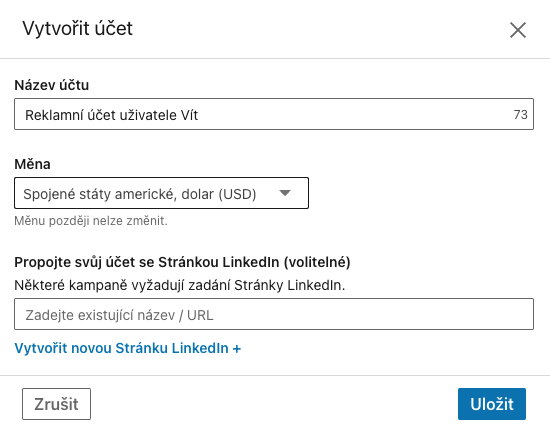Viewport: 550px width, 431px height.
Task: Click the dropdown arrow in Měna selector
Action: [285, 193]
